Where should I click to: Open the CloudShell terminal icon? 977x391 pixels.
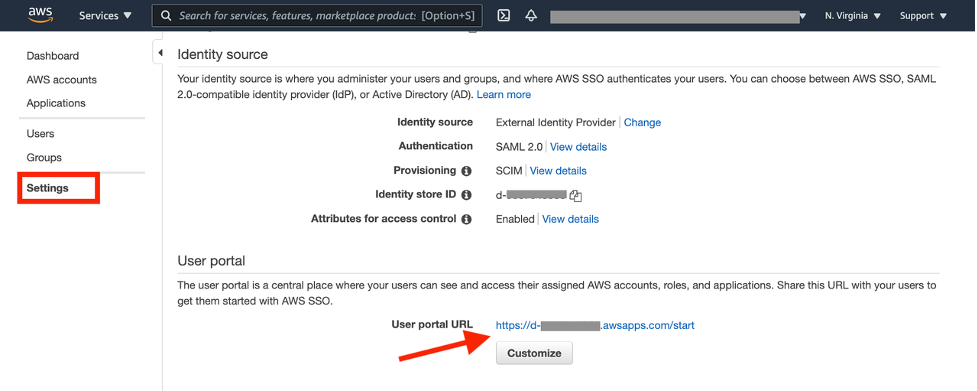pyautogui.click(x=504, y=16)
